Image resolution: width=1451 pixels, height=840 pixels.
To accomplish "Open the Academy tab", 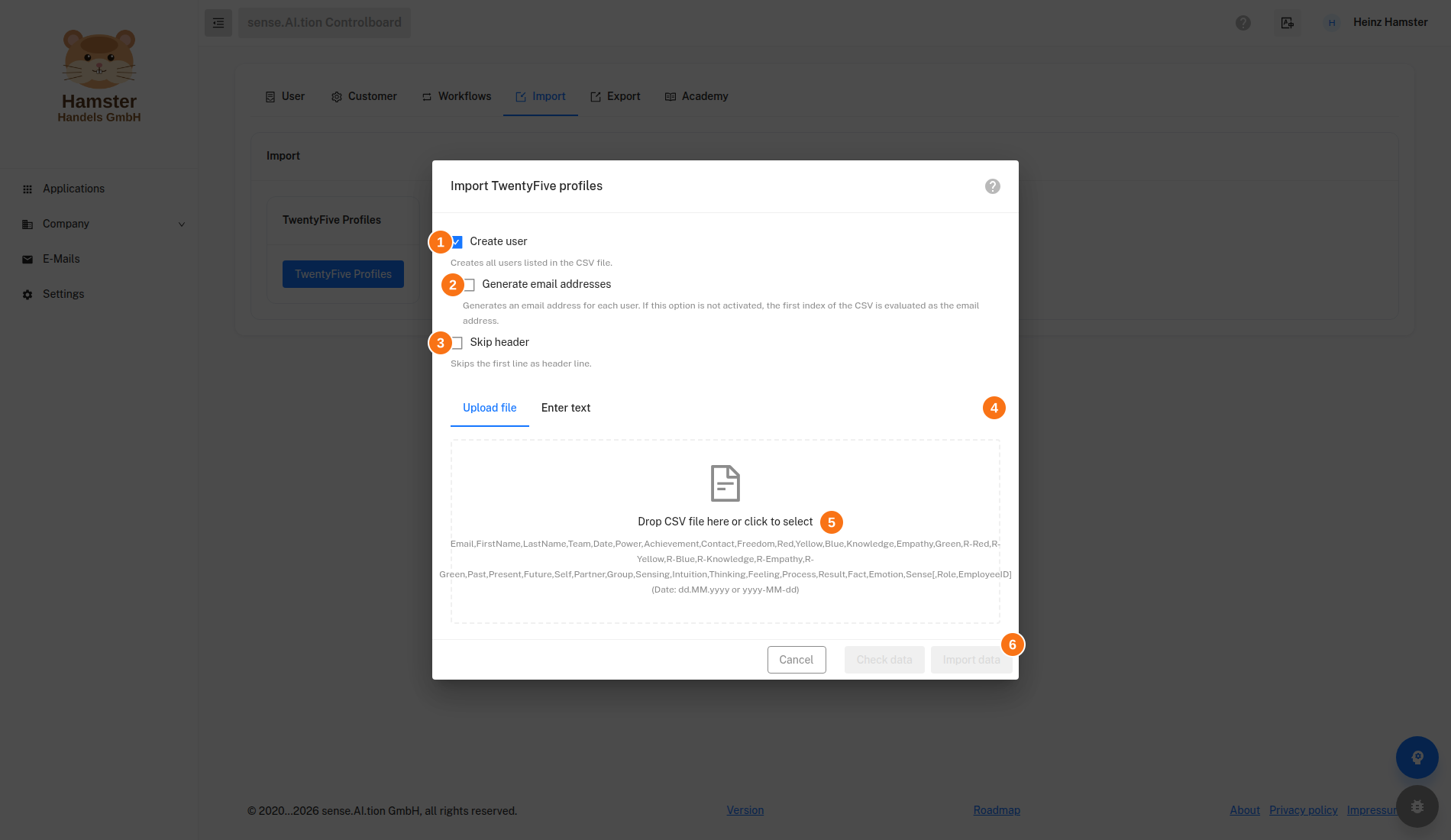I will click(696, 96).
